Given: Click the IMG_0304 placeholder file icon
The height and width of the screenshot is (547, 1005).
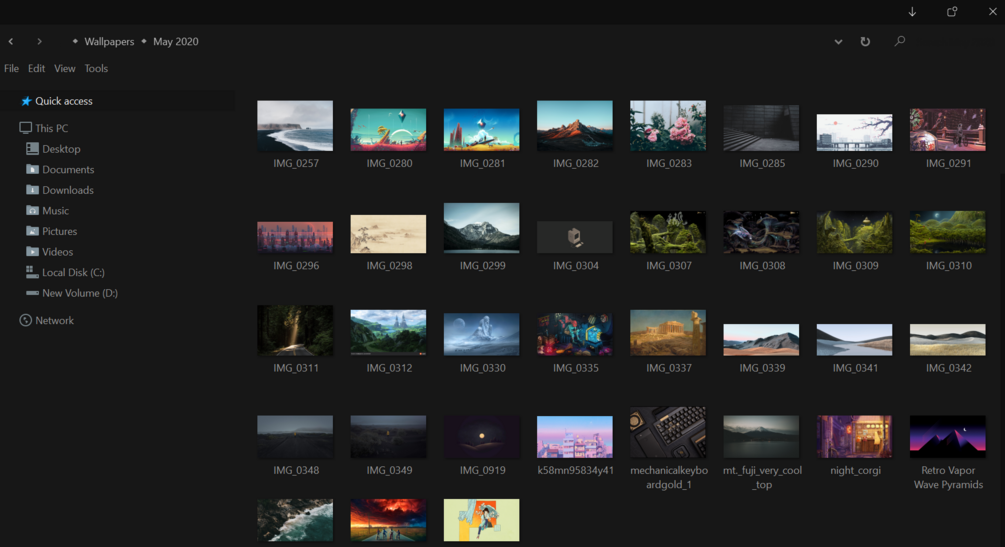Looking at the screenshot, I should (575, 237).
